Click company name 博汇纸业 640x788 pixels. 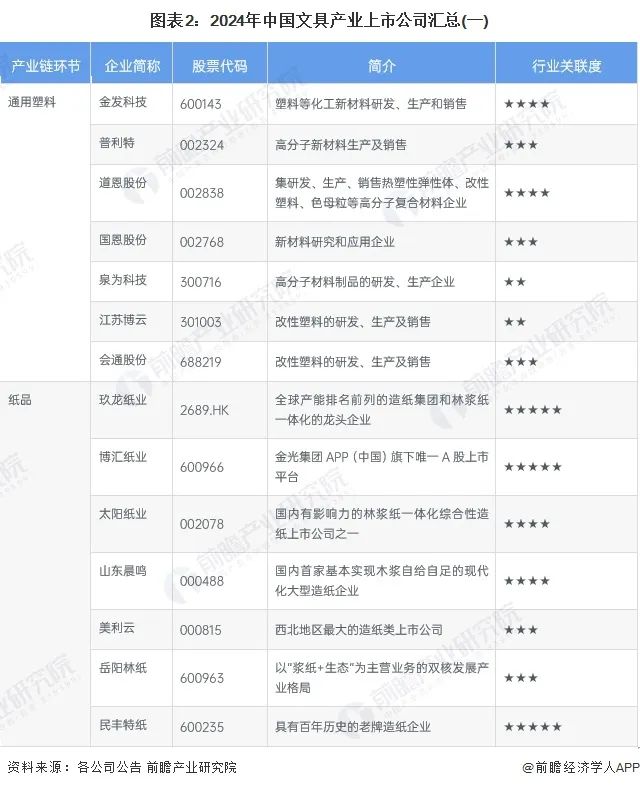[123, 457]
